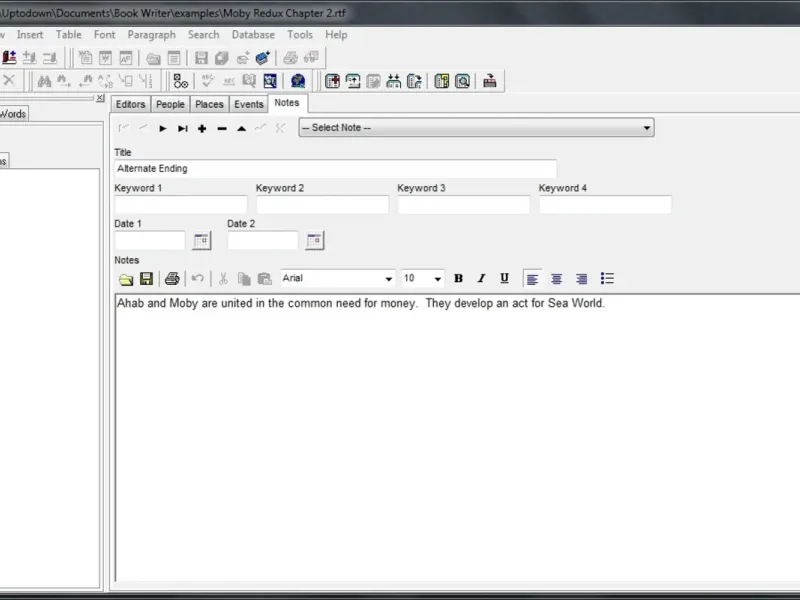Click the yellow split columns icon

click(x=442, y=81)
